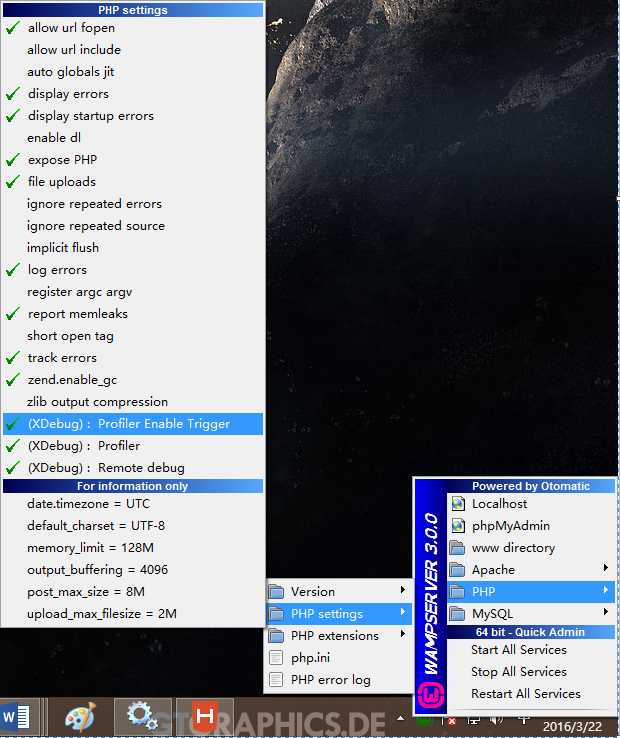The image size is (620, 738).
Task: Select date.timezone = UTC entry
Action: tap(133, 504)
